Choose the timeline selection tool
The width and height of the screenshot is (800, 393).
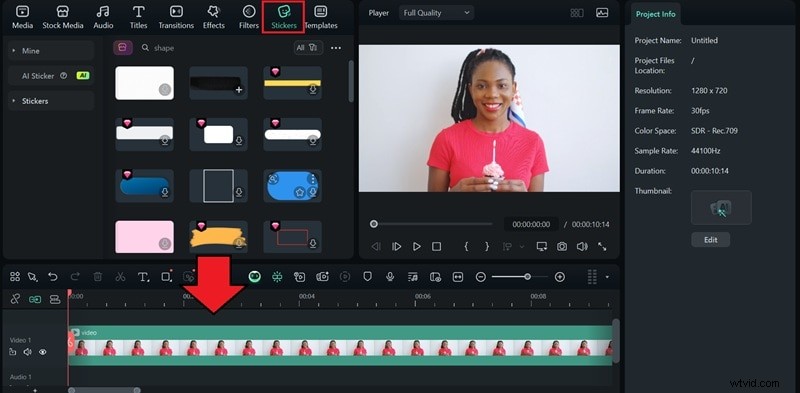[33, 277]
